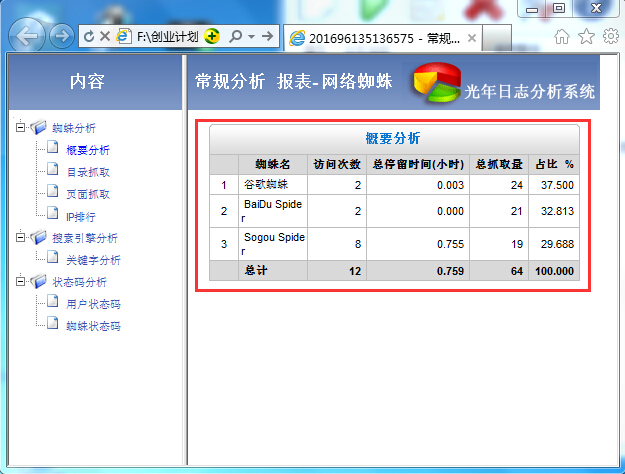Image resolution: width=625 pixels, height=474 pixels.
Task: Open the 用户状态码 report
Action: (93, 304)
